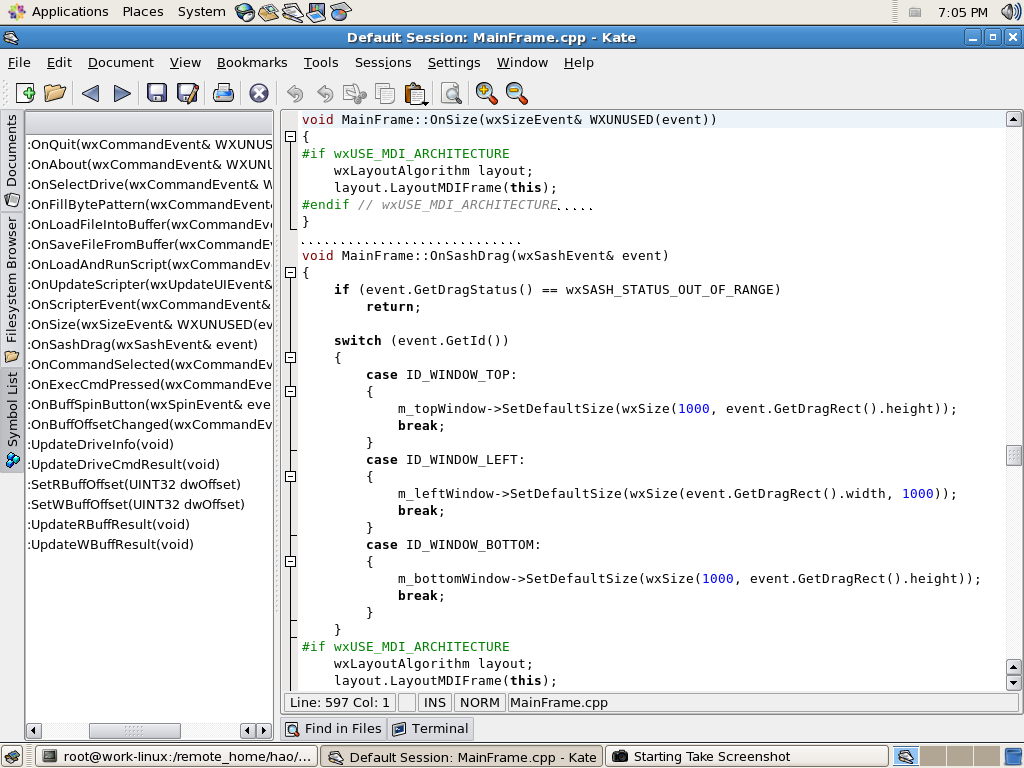Toggle the INS insert mode indicator
The height and width of the screenshot is (768, 1024).
point(434,703)
